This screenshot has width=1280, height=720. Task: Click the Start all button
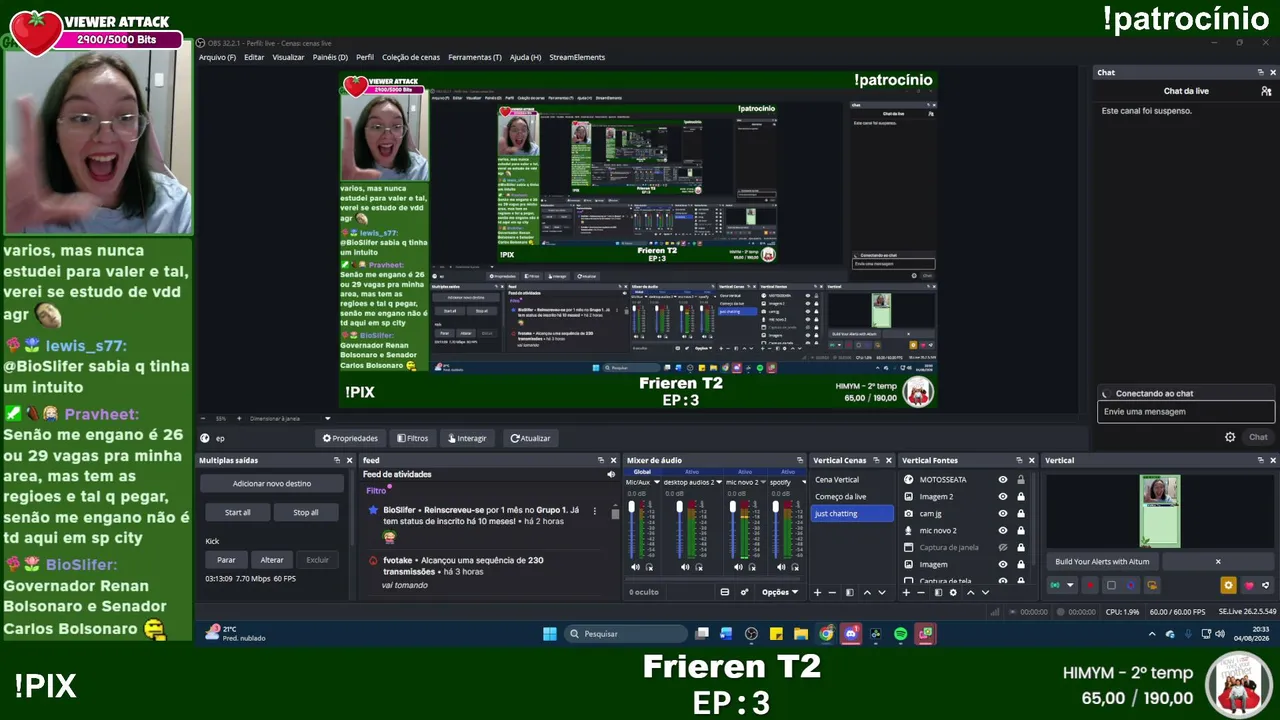click(237, 512)
